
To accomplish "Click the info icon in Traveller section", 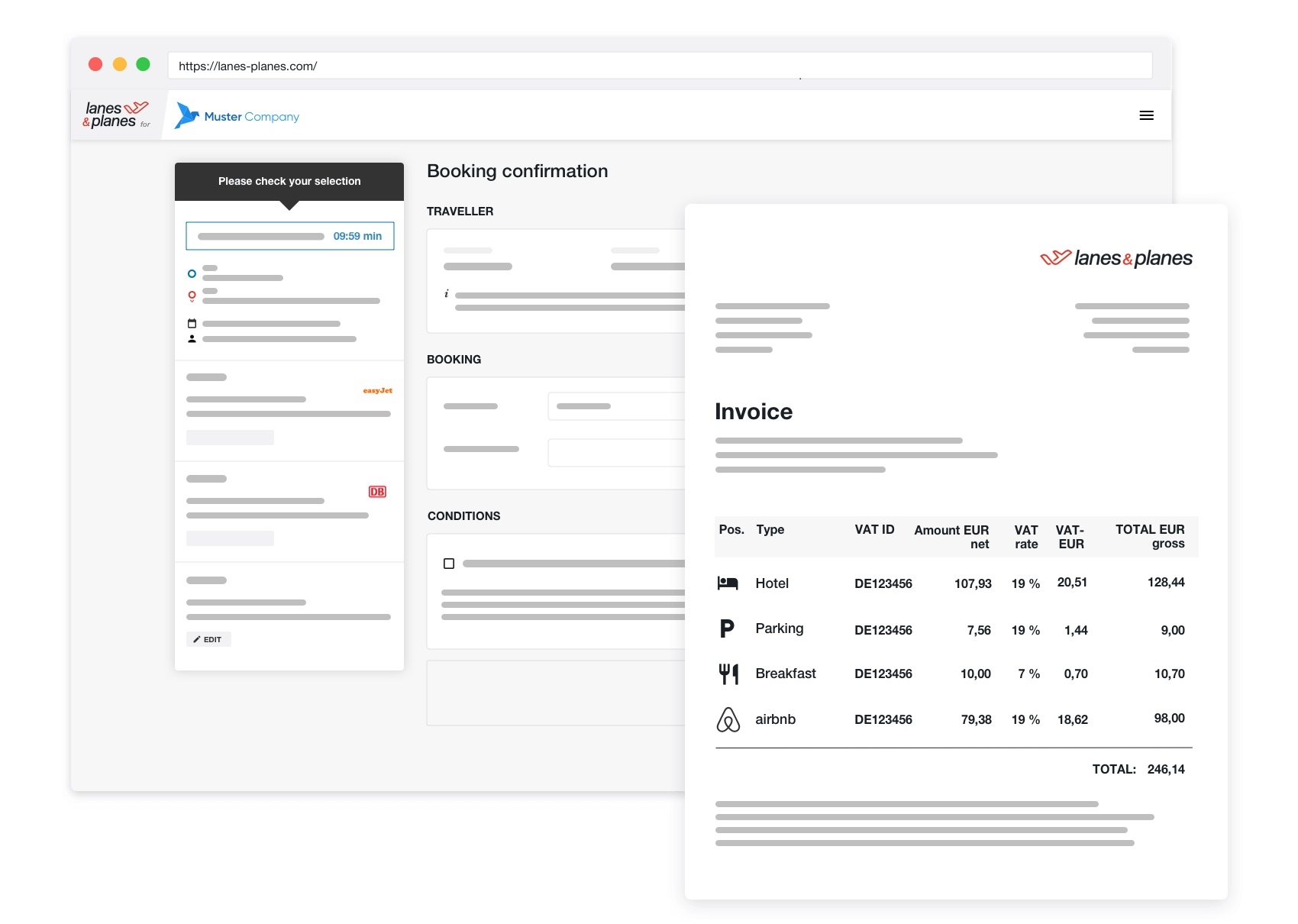I will click(x=447, y=293).
